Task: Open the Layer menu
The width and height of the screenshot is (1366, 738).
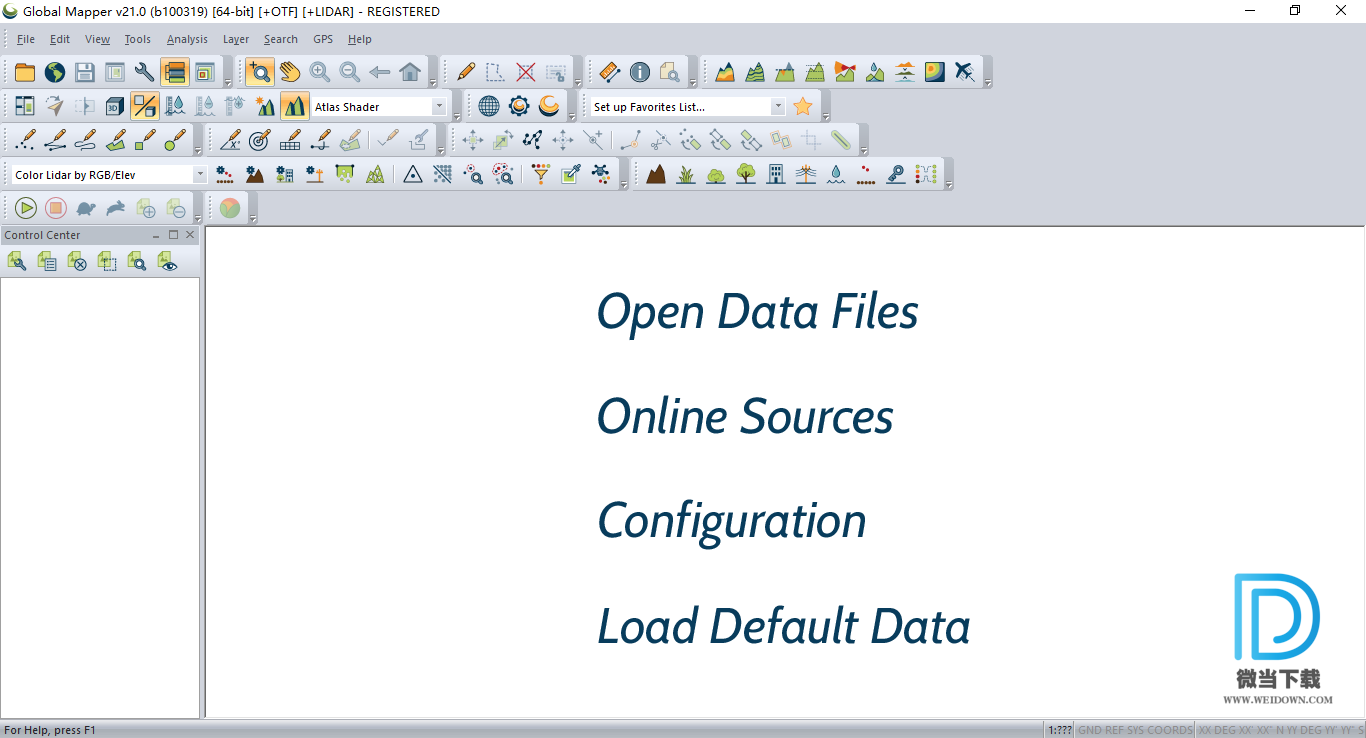Action: [236, 39]
